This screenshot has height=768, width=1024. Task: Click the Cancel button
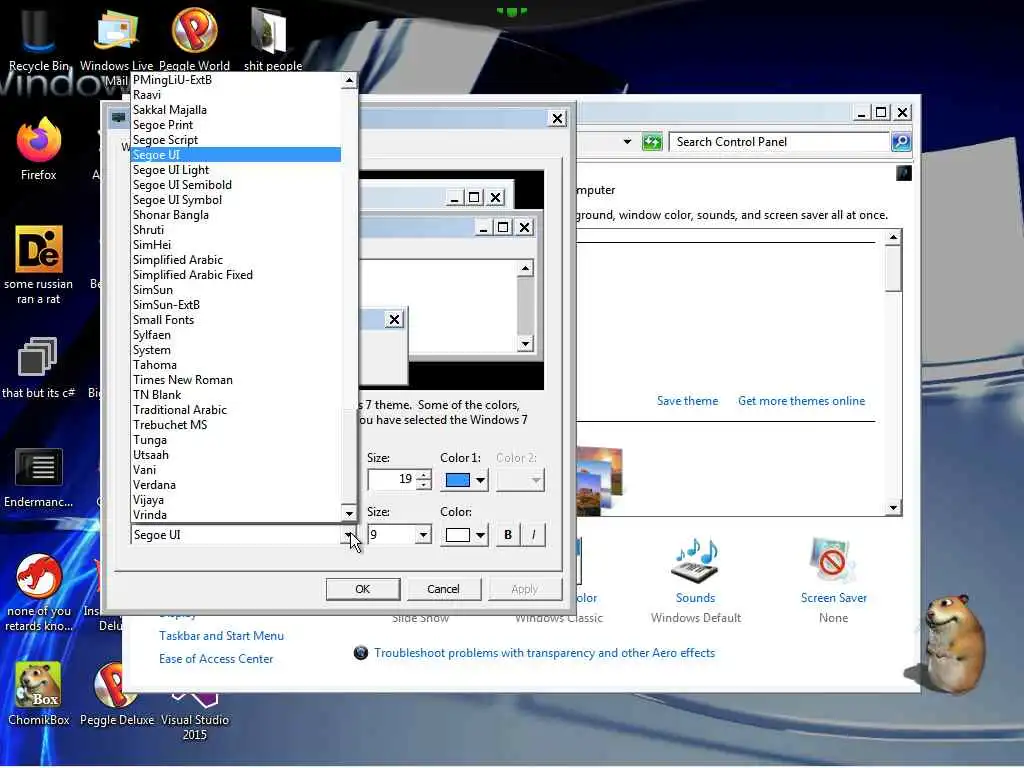click(x=443, y=589)
